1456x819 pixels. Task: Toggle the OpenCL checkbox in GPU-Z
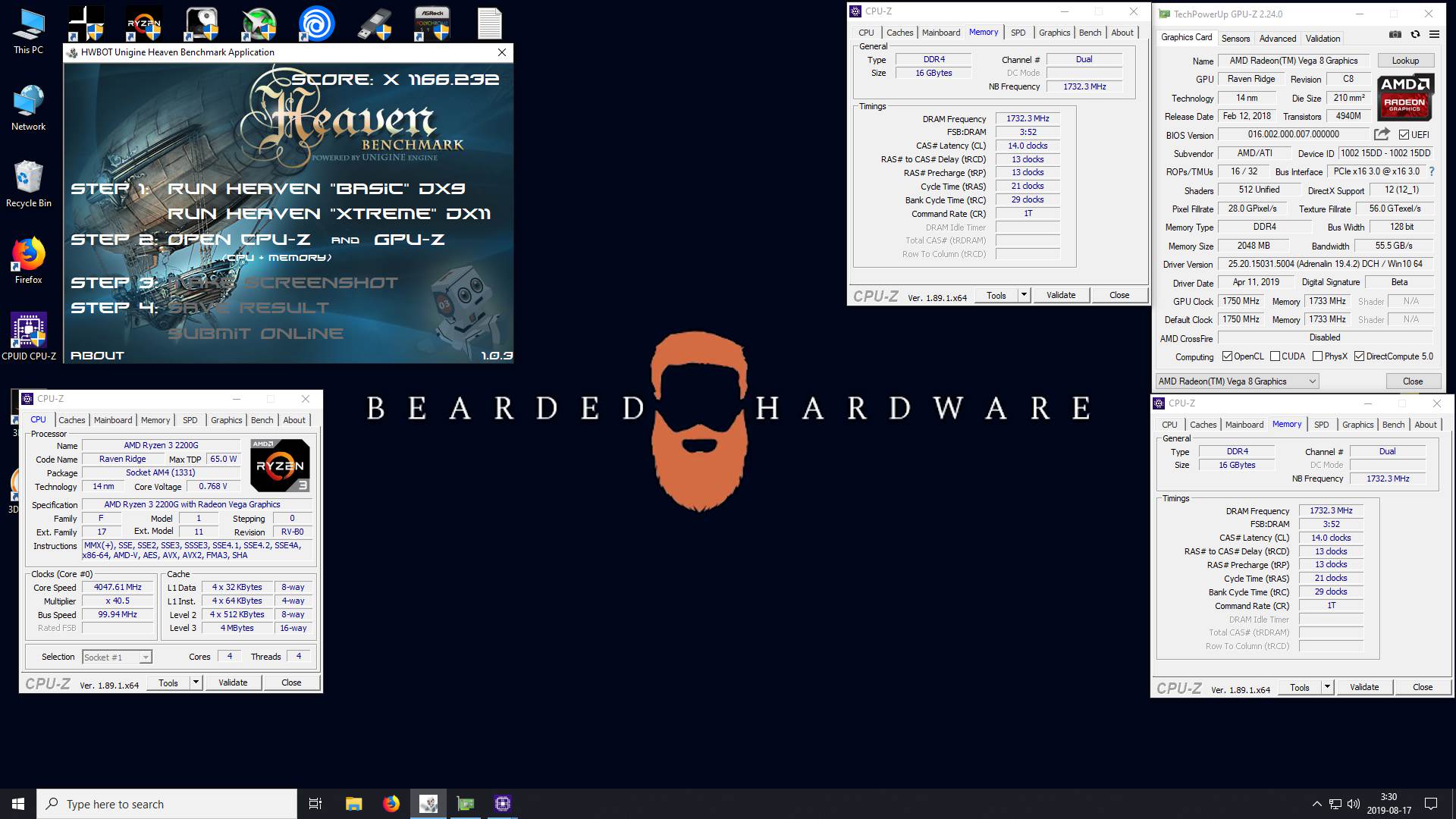tap(1226, 356)
